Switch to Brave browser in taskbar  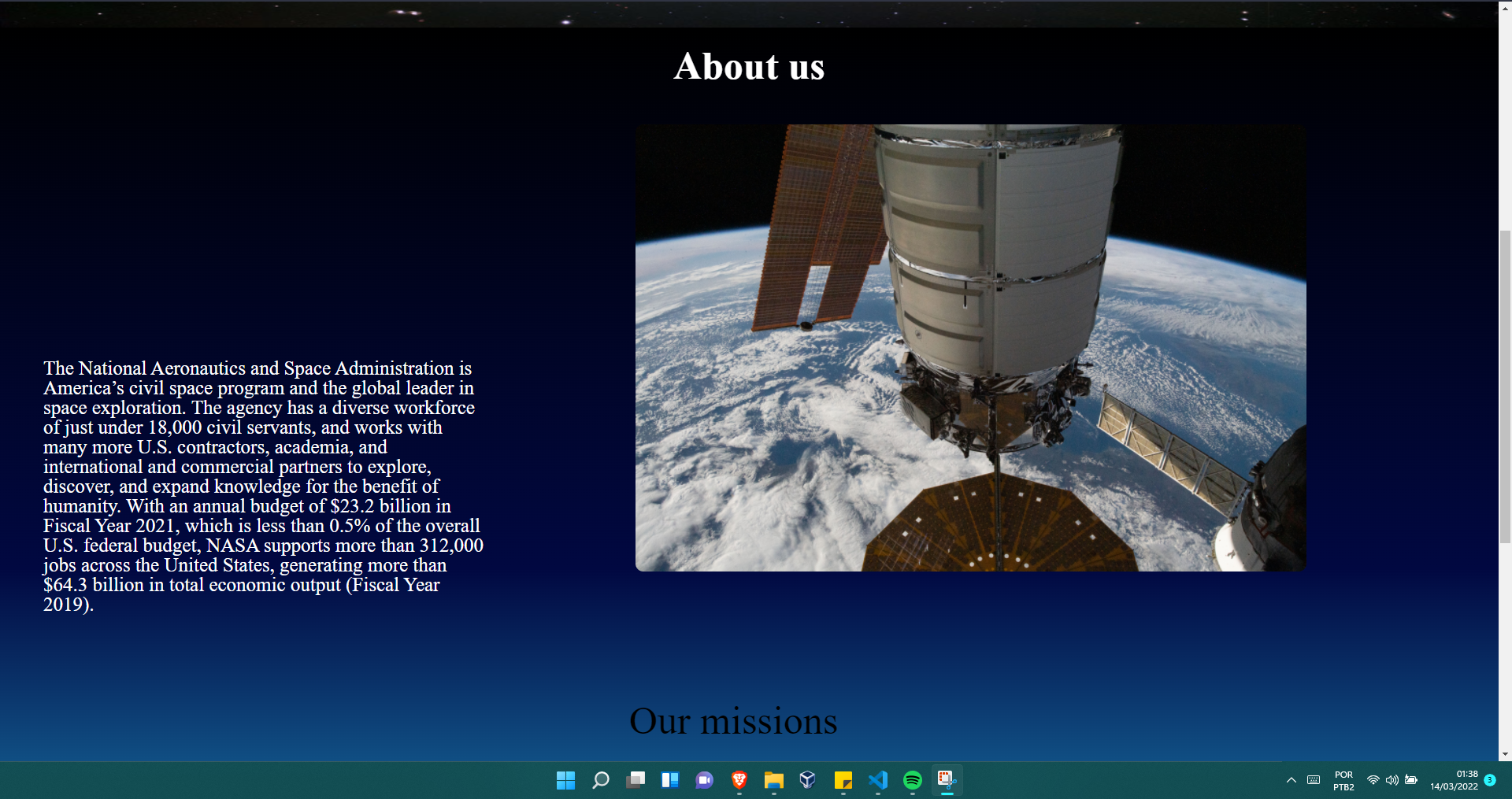click(x=739, y=780)
